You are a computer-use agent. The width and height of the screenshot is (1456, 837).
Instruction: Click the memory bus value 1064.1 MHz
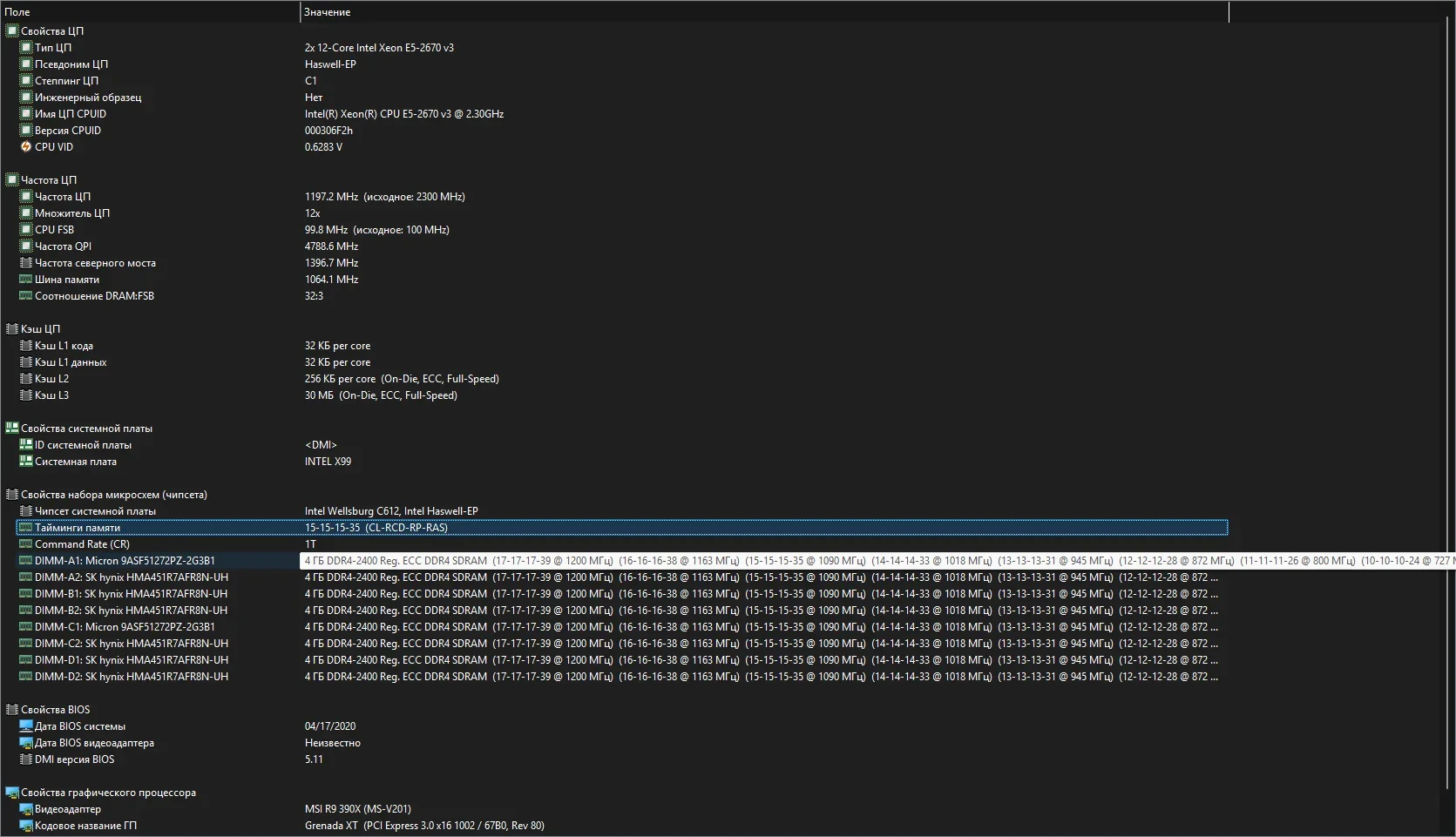pyautogui.click(x=331, y=280)
